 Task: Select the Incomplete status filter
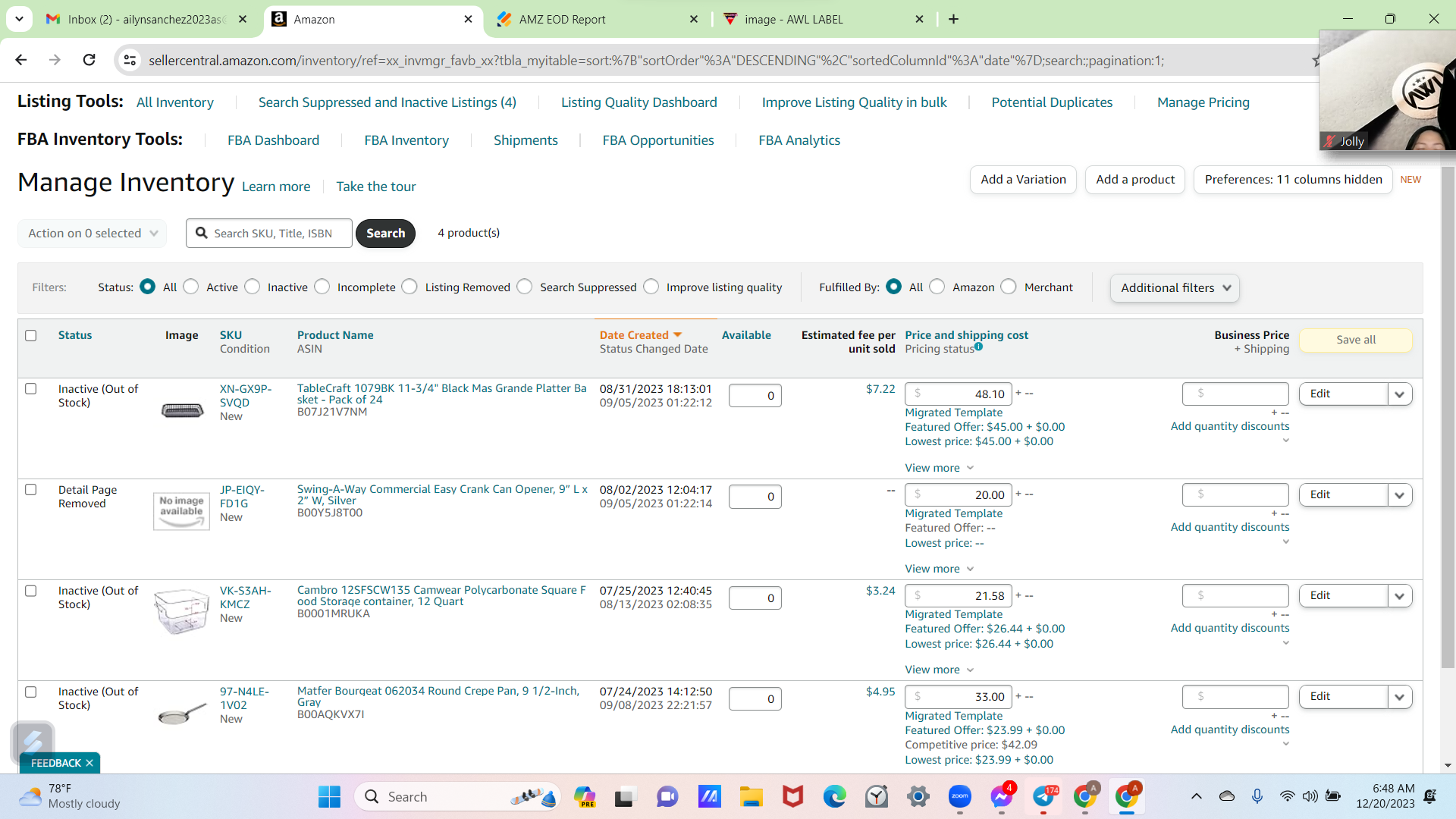[x=322, y=287]
